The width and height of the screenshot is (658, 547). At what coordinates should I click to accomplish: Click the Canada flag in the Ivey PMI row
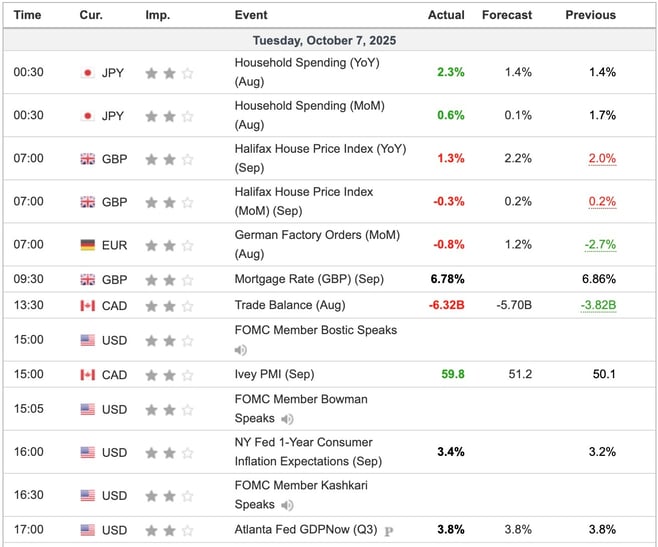87,375
